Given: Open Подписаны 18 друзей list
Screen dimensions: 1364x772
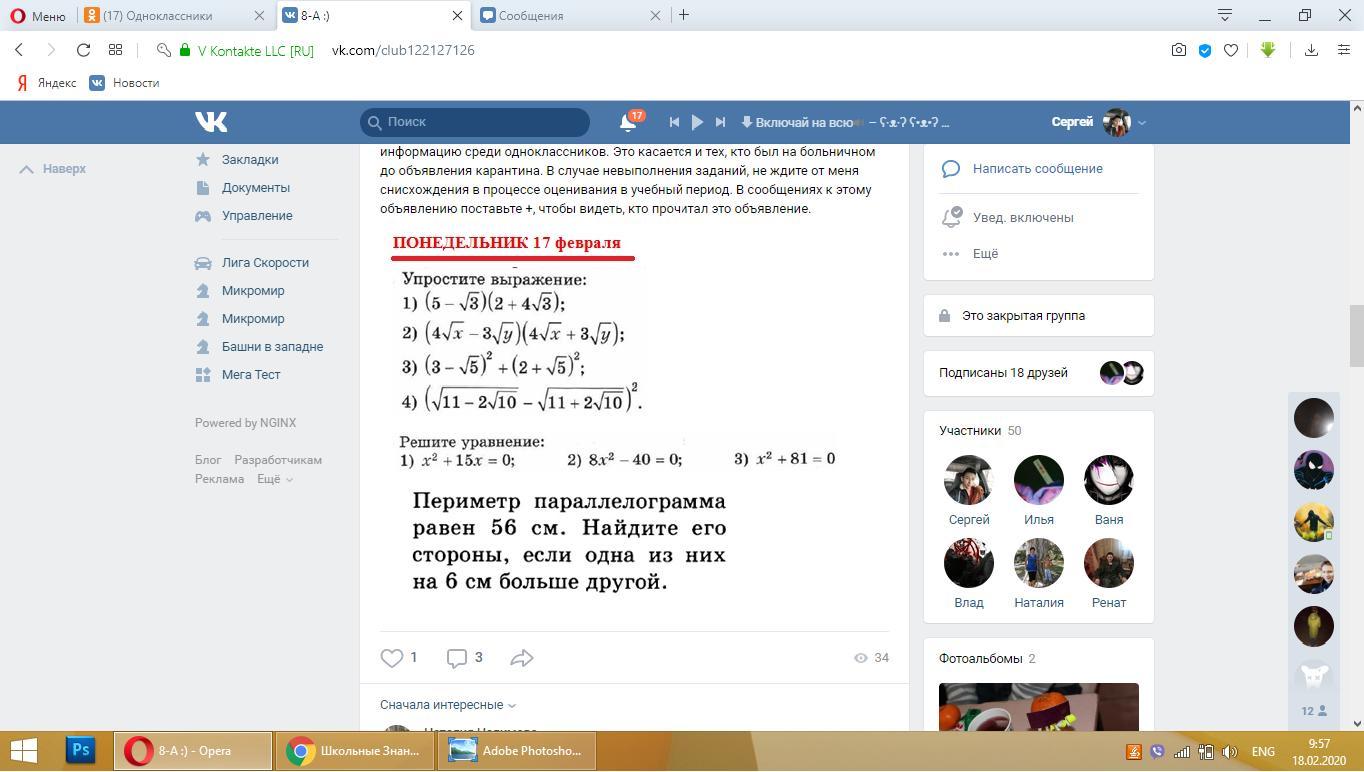Looking at the screenshot, I should coord(1003,373).
